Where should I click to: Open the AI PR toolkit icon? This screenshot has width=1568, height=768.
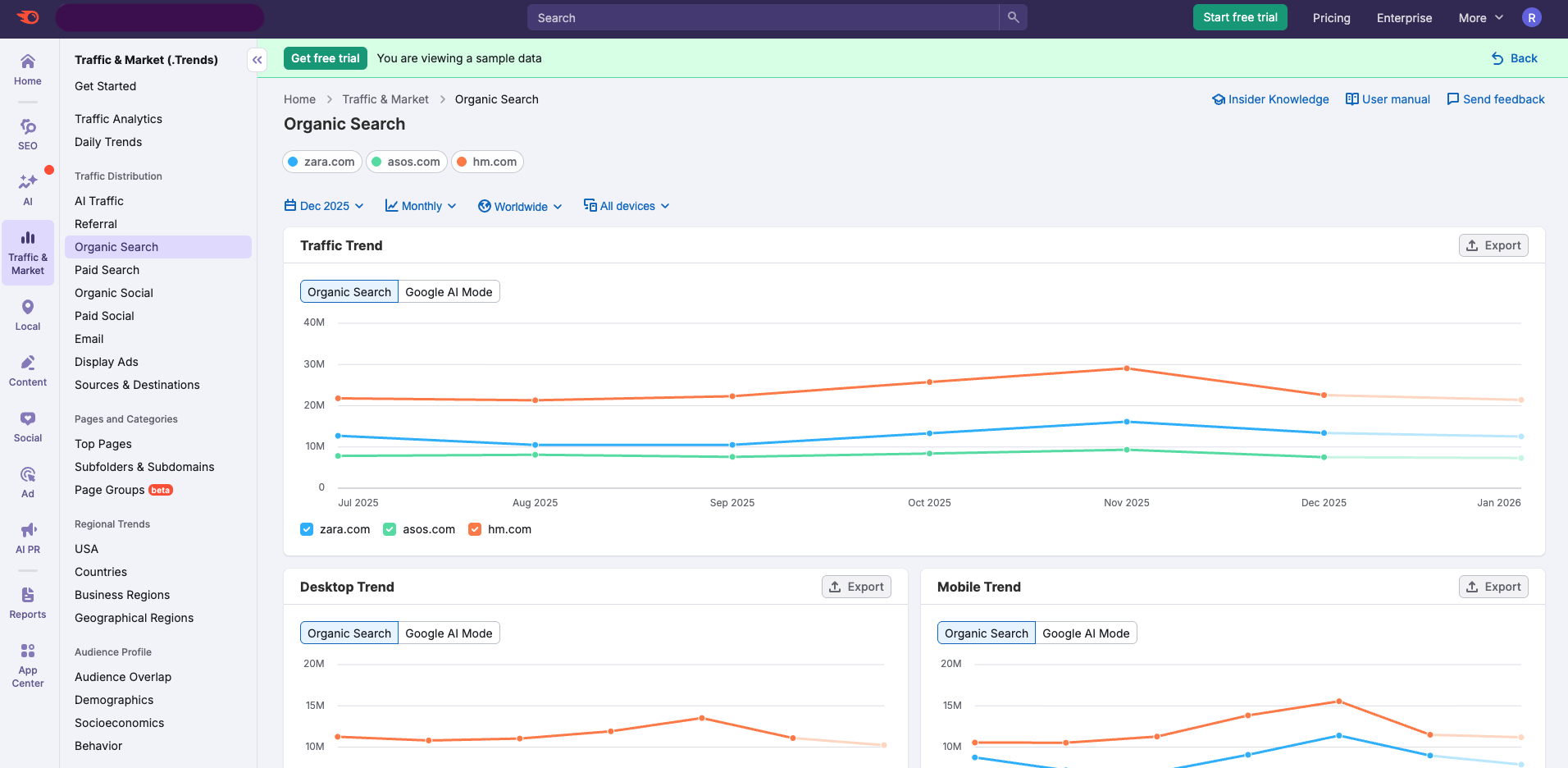(x=28, y=538)
